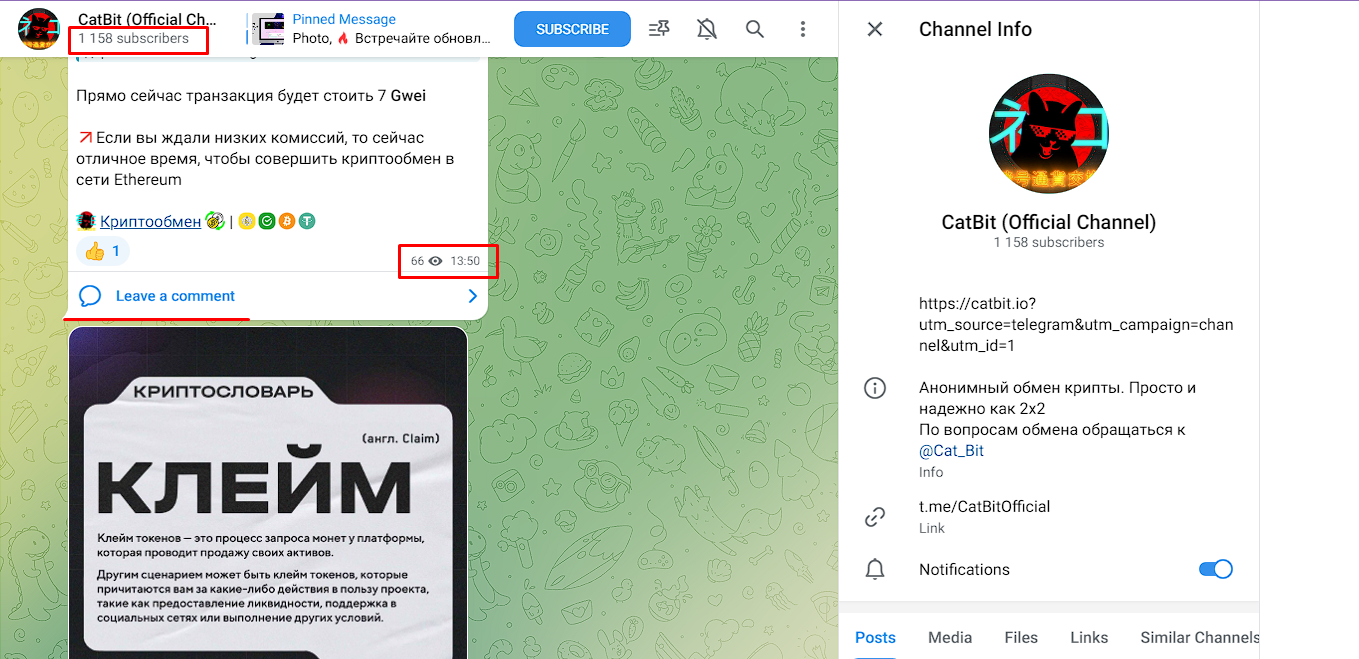Click the SUBSCRIBE button
The height and width of the screenshot is (659, 1359).
[x=572, y=29]
